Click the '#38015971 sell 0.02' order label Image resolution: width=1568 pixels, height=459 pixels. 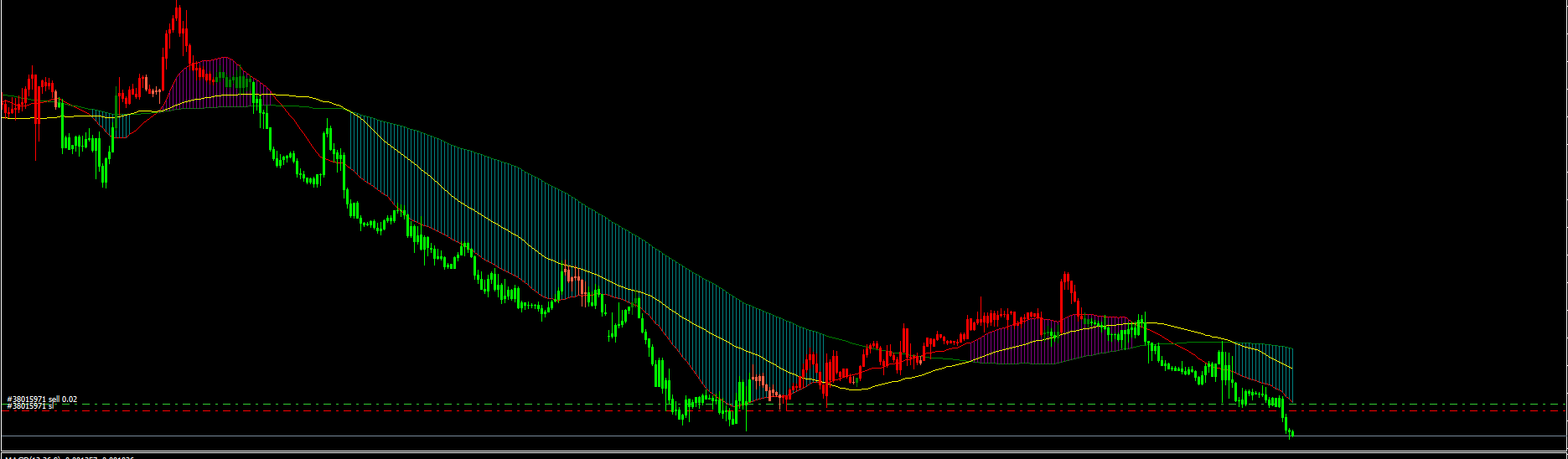pos(42,400)
